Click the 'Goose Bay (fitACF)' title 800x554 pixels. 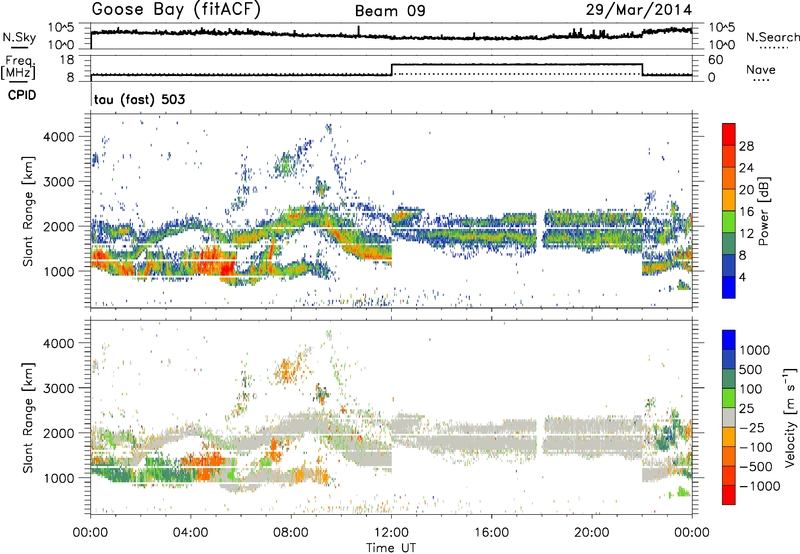[176, 10]
